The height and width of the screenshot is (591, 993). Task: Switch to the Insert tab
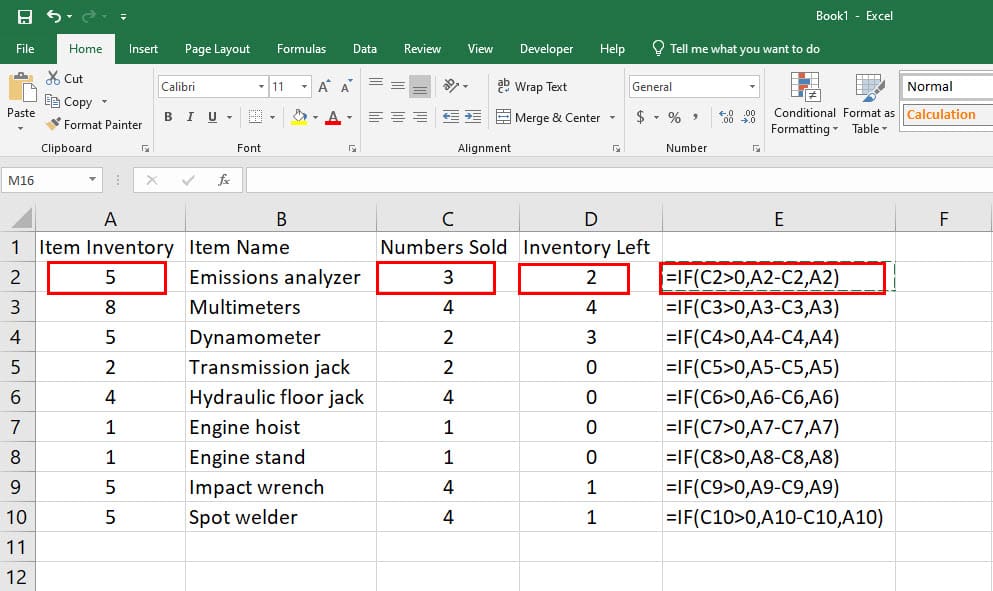[143, 49]
